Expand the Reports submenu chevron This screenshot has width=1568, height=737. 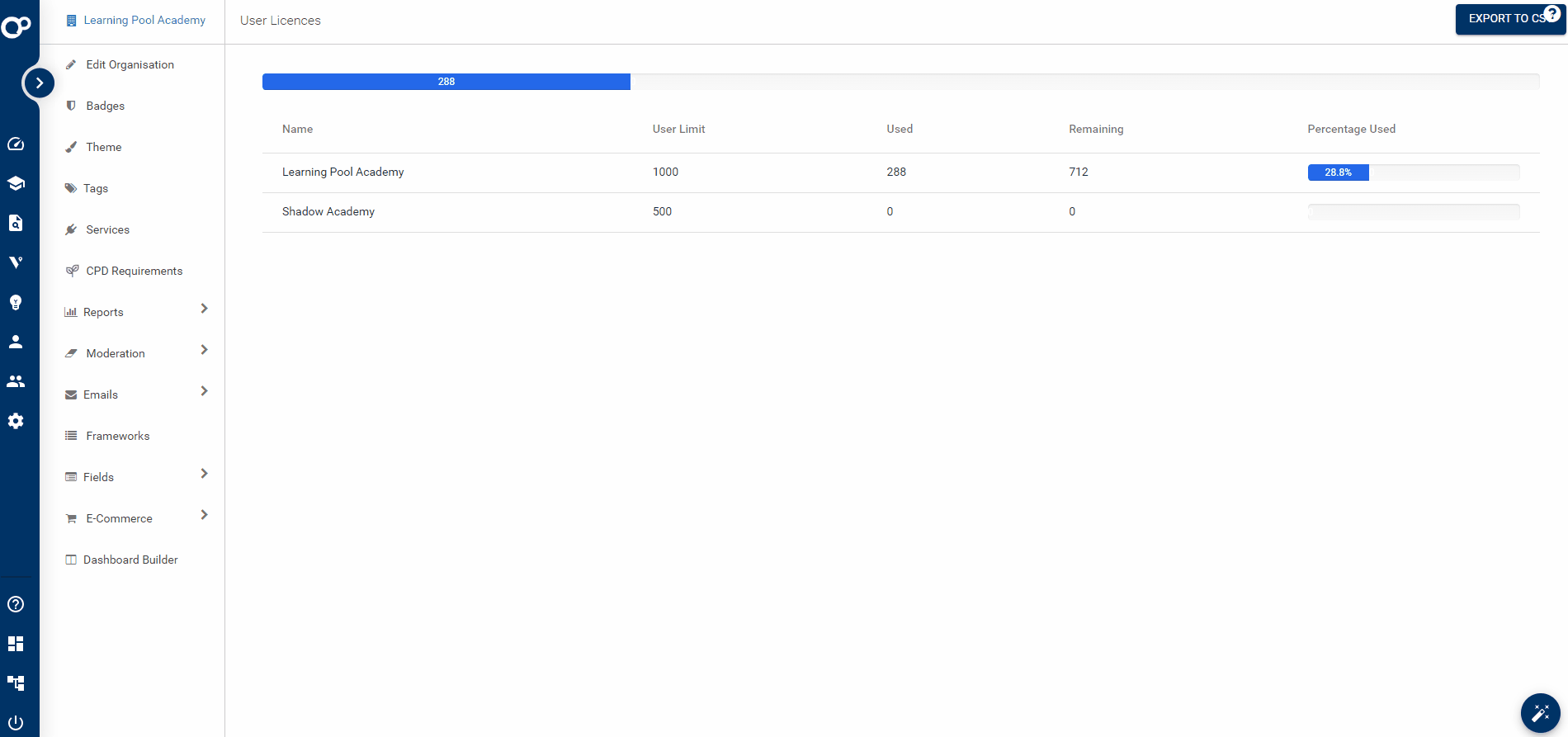tap(204, 309)
